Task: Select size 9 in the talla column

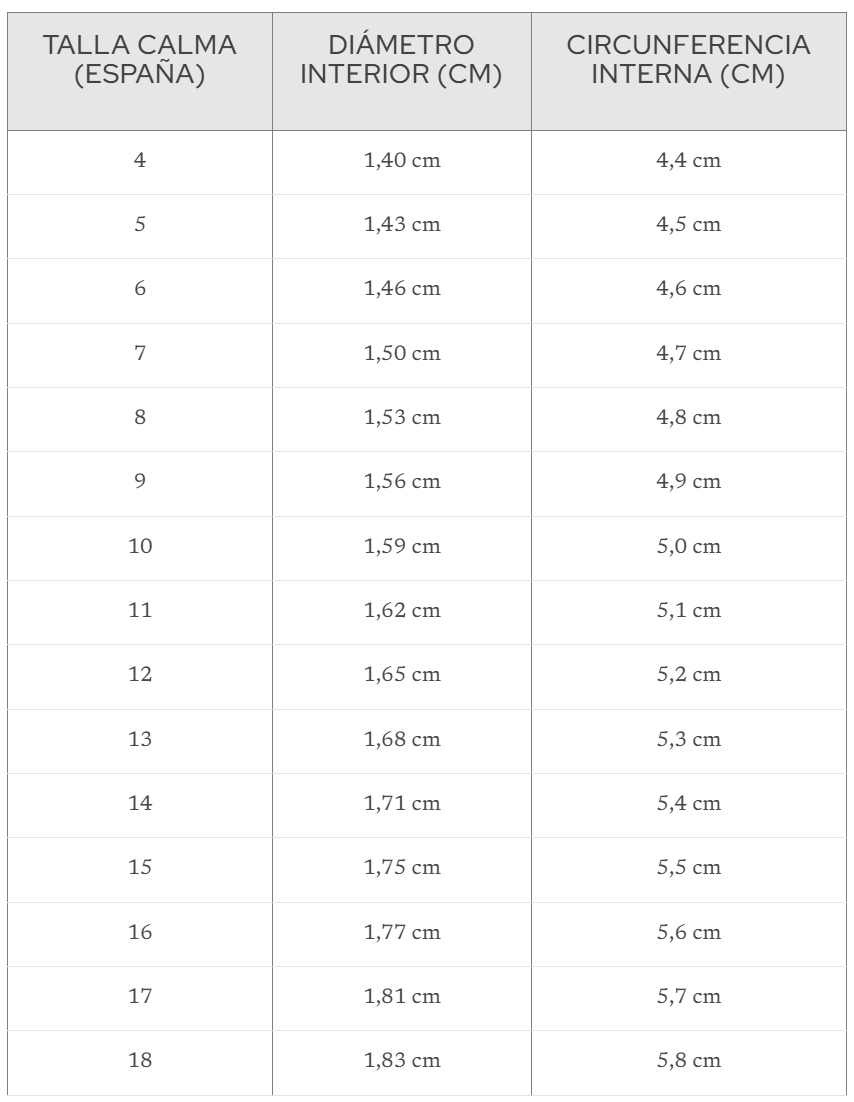Action: (x=140, y=482)
